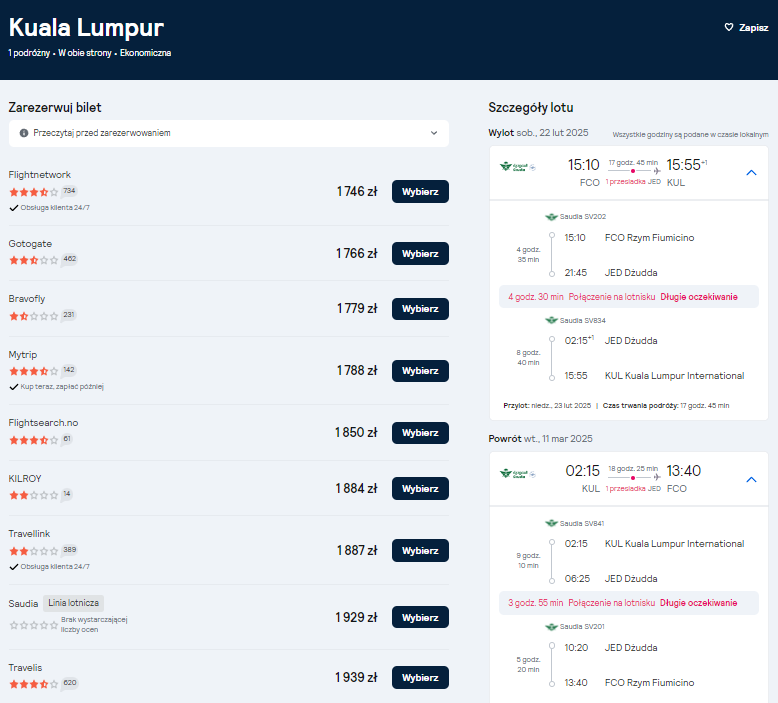This screenshot has height=703, width=778.
Task: Collapse the return flight details chevron
Action: pyautogui.click(x=751, y=479)
